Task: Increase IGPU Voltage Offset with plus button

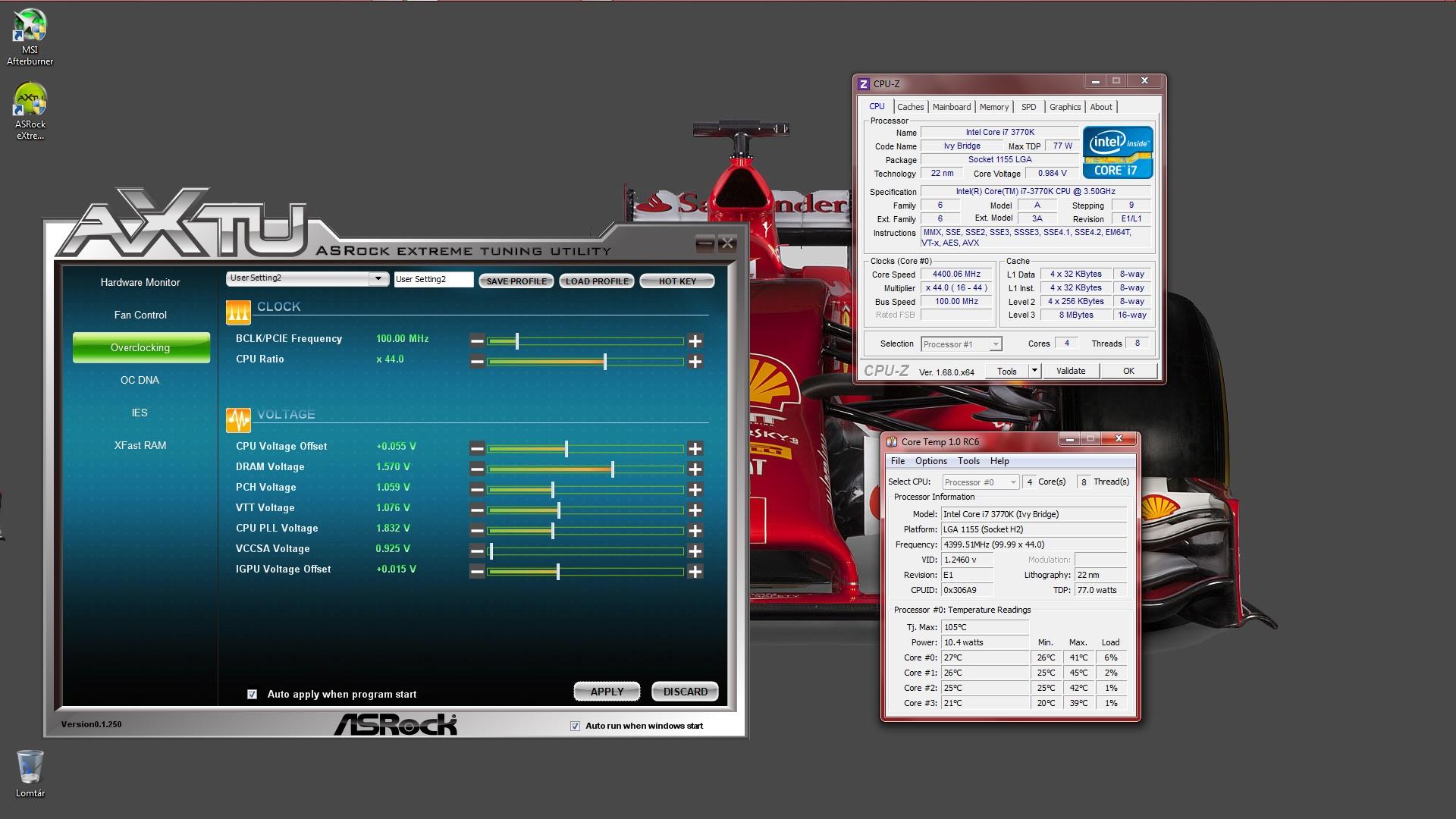Action: 695,572
